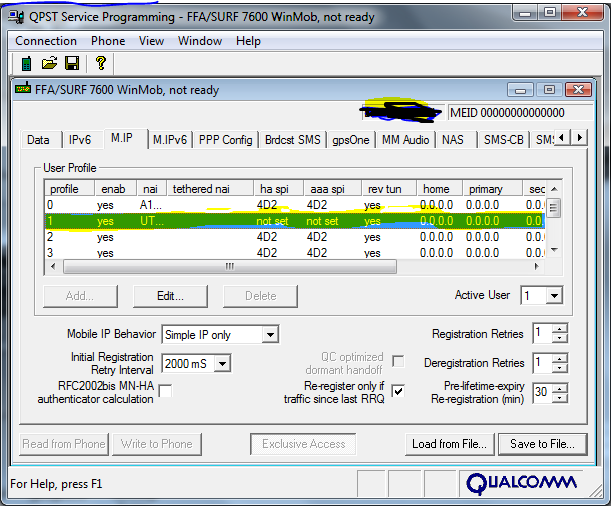Expand Initial Registration Retry Interval dropdown
611x506 pixels.
223,364
